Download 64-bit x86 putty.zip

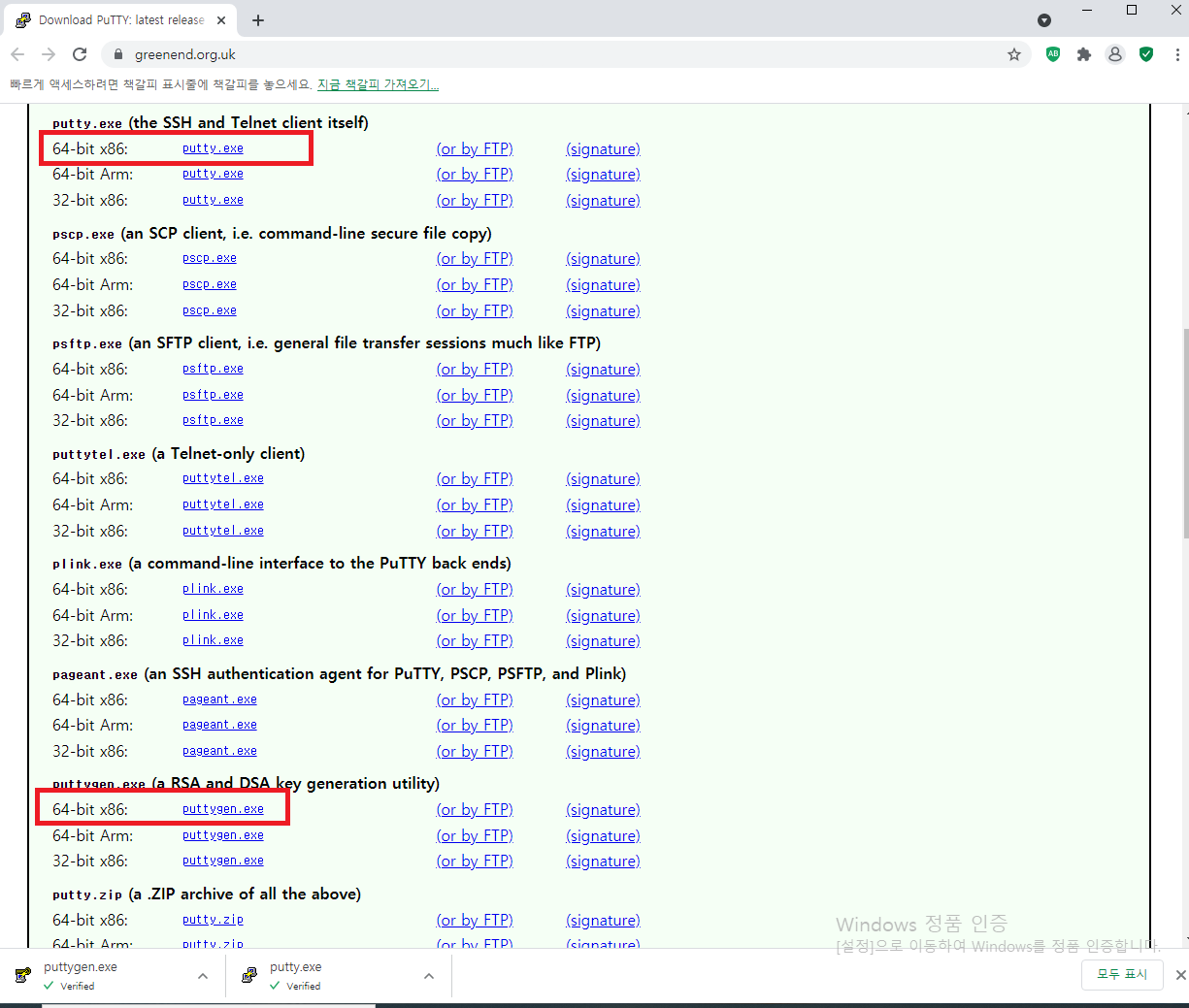213,920
